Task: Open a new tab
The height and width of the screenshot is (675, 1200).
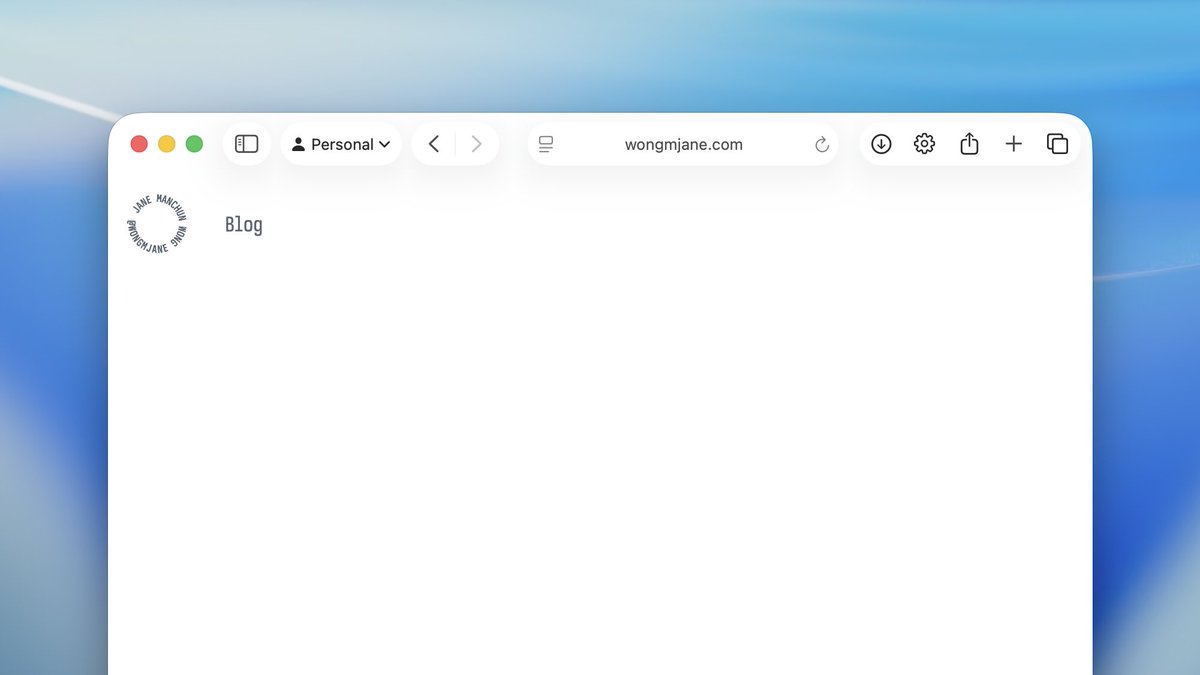Action: click(x=1013, y=143)
